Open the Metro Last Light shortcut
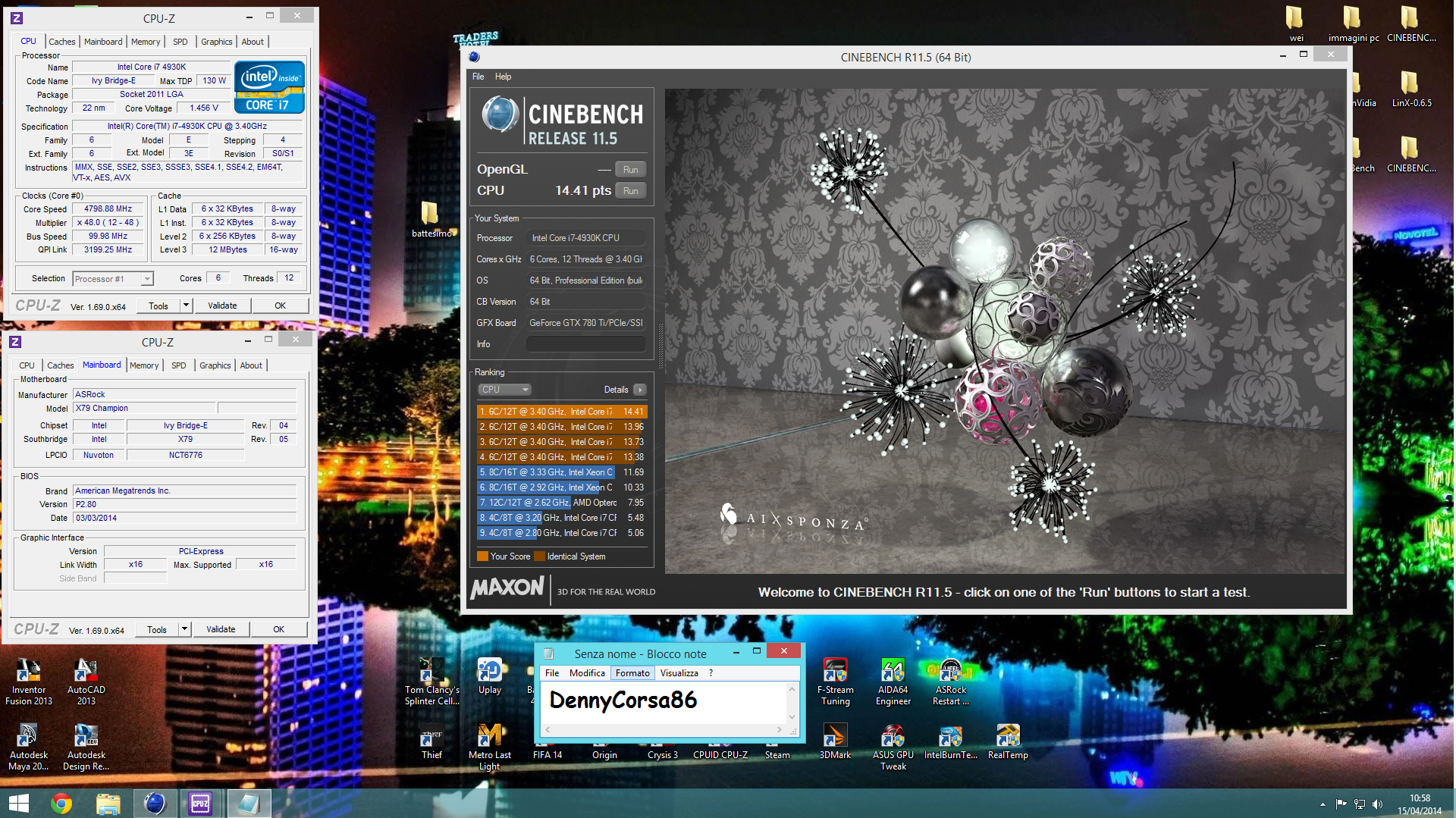1456x818 pixels. pos(490,747)
